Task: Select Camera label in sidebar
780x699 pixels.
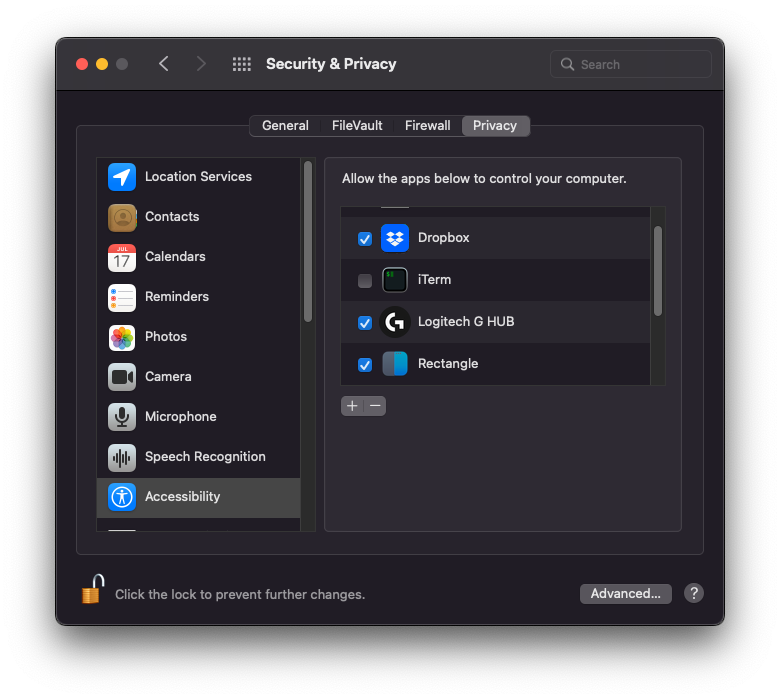Action: pos(168,377)
